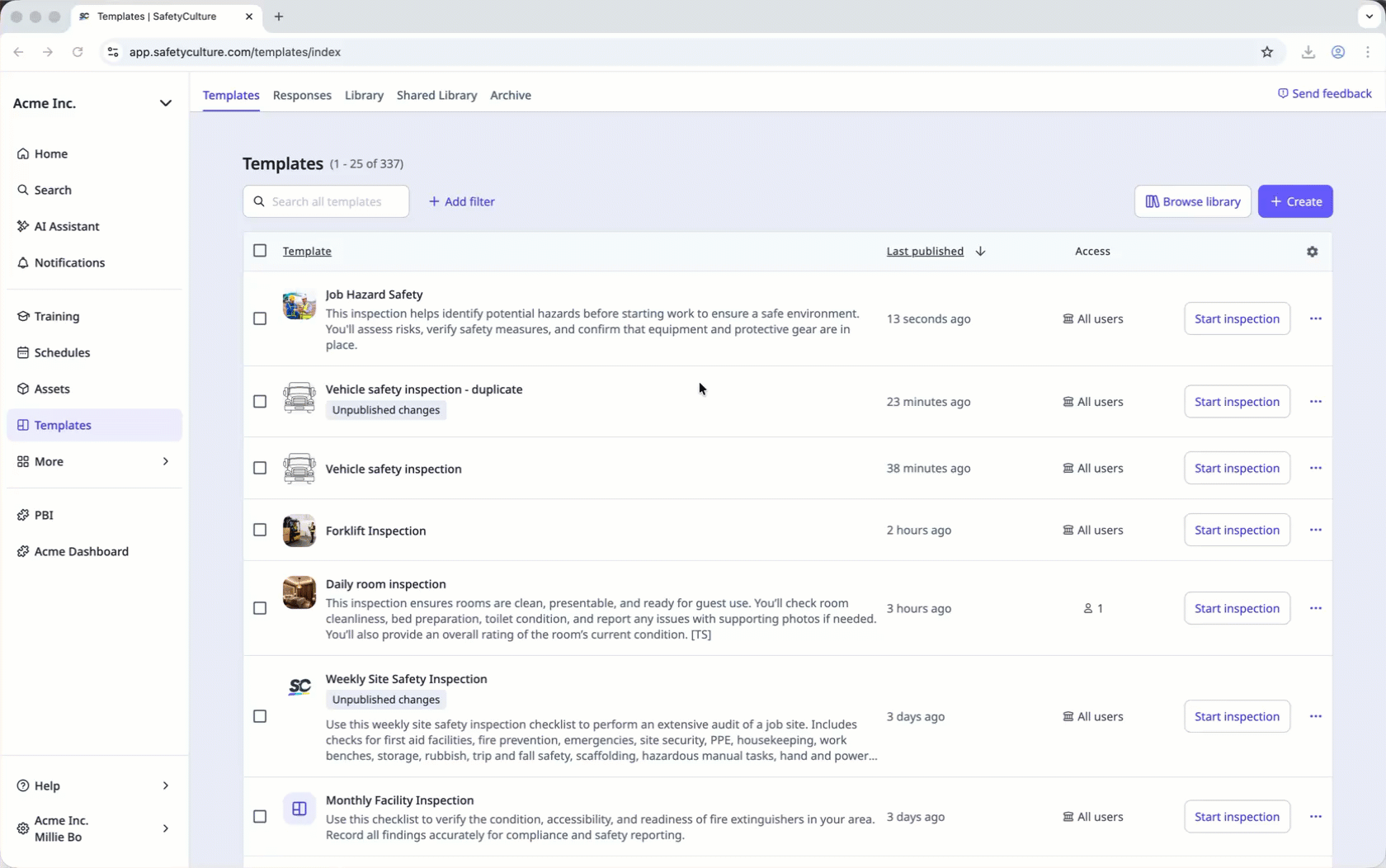Select all templates checkbox in header
The height and width of the screenshot is (868, 1386).
click(260, 251)
